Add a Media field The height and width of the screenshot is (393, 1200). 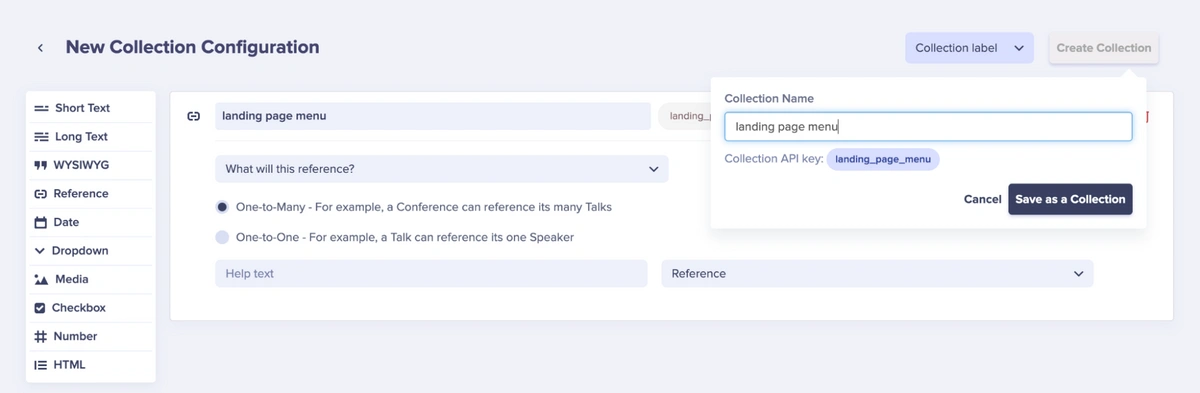click(x=91, y=280)
